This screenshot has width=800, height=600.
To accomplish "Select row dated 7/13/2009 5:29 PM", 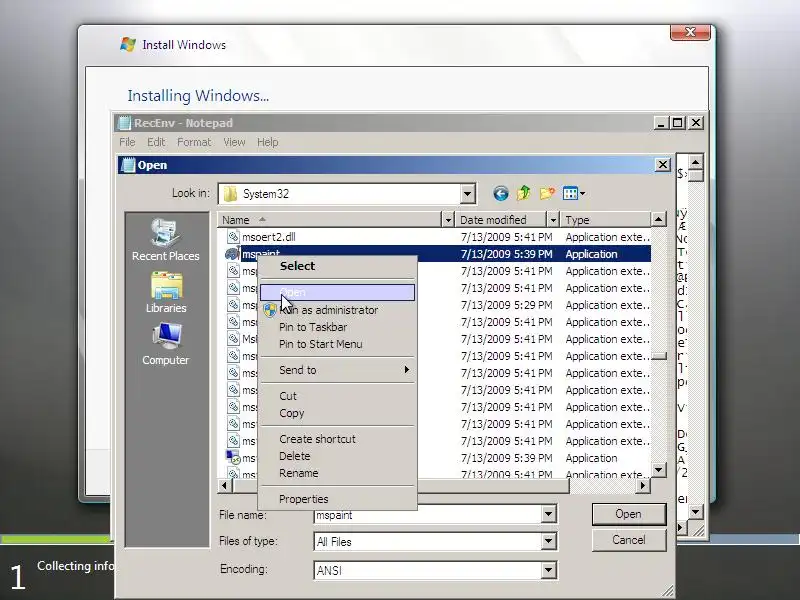I will 438,305.
